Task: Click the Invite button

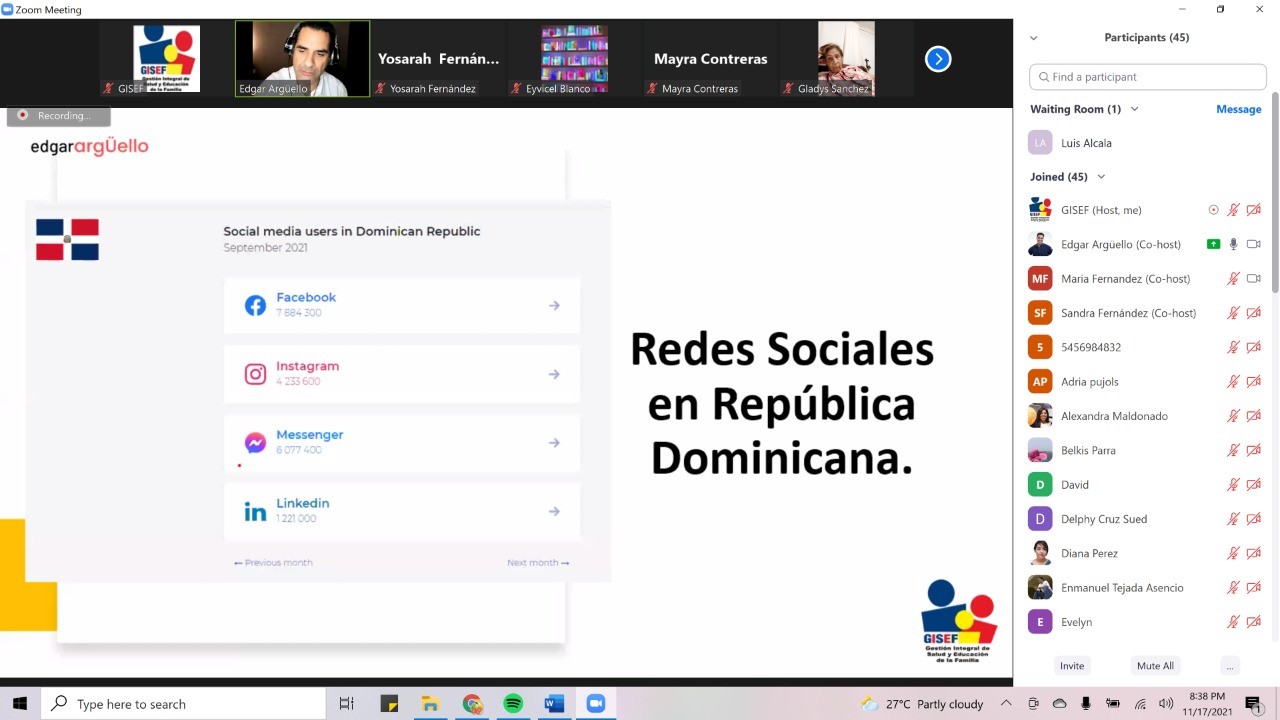Action: click(1071, 666)
